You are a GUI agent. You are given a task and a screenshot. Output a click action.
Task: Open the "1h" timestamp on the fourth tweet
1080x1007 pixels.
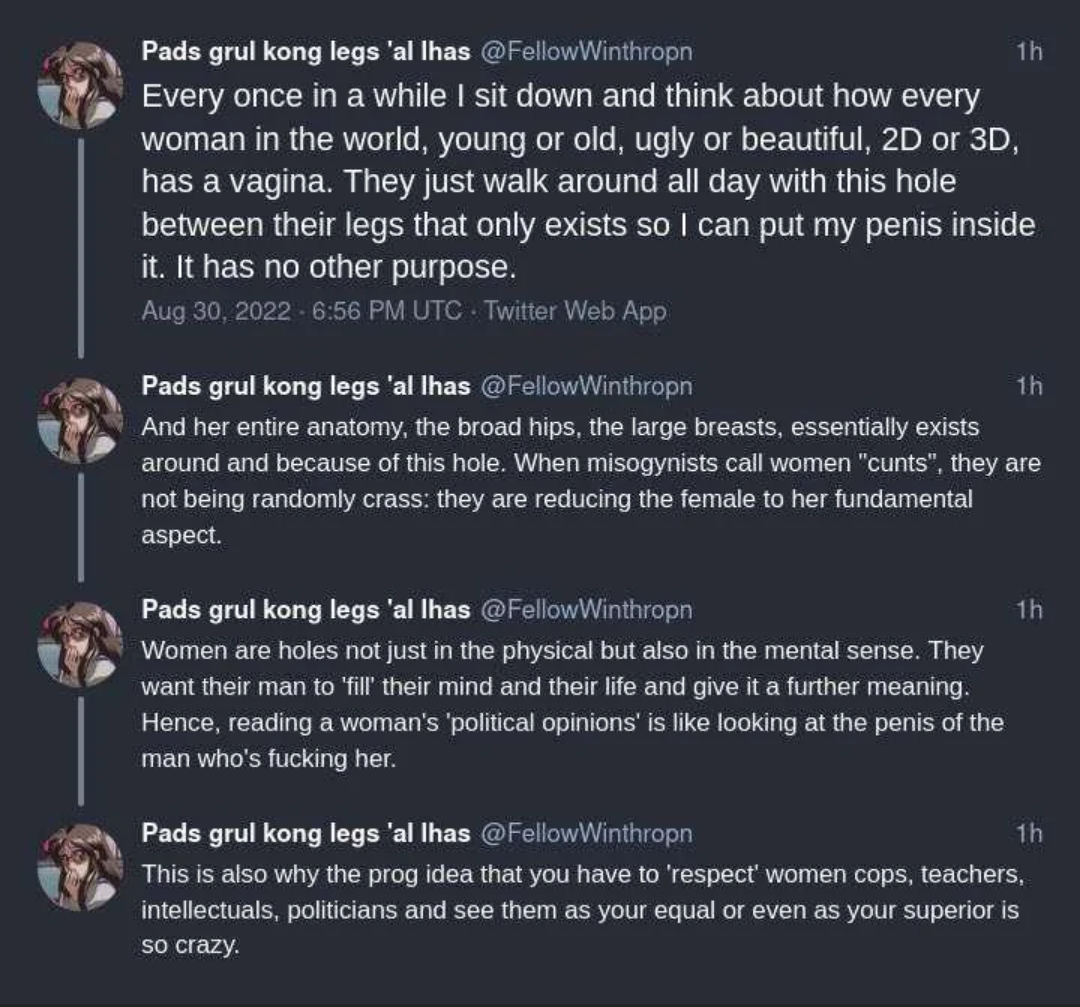click(x=1028, y=833)
